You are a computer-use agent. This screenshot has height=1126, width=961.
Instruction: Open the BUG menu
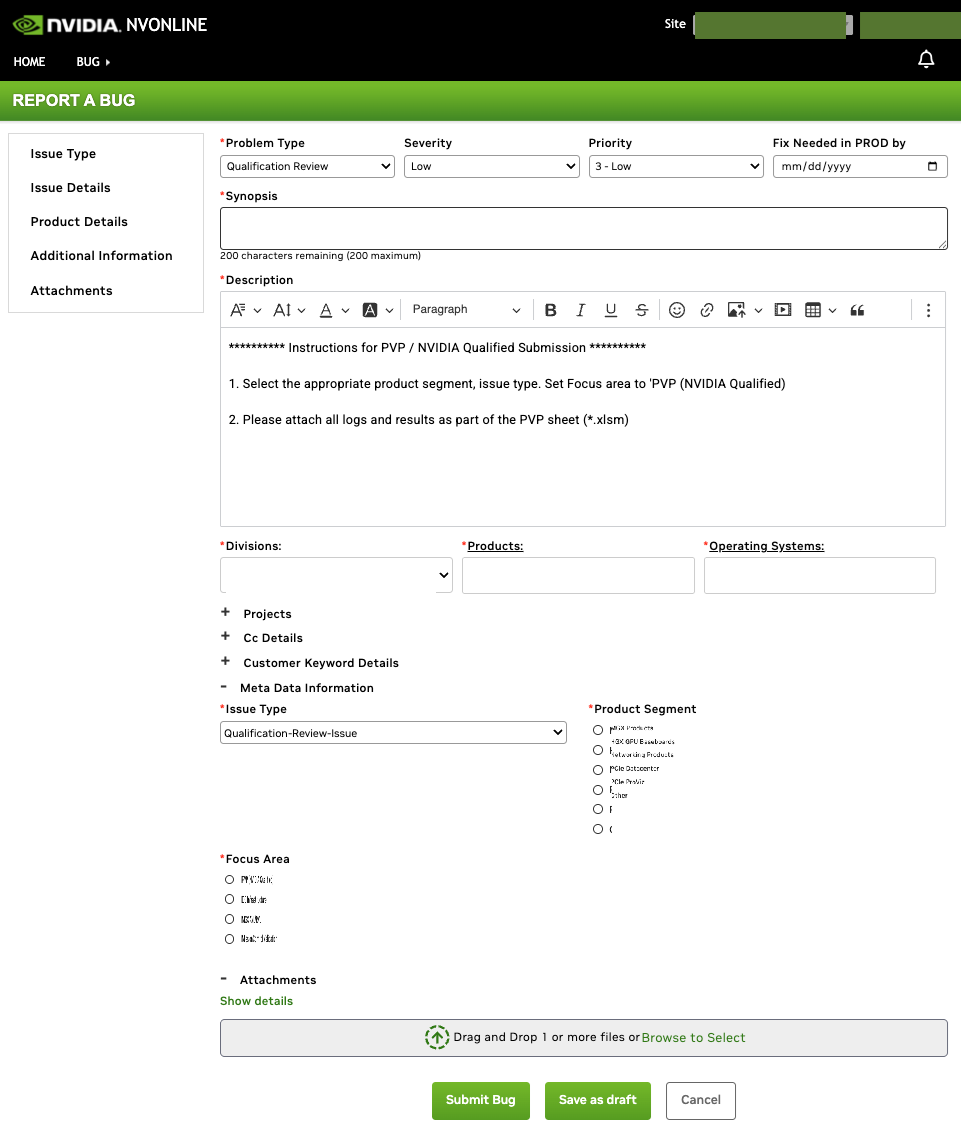coord(93,62)
